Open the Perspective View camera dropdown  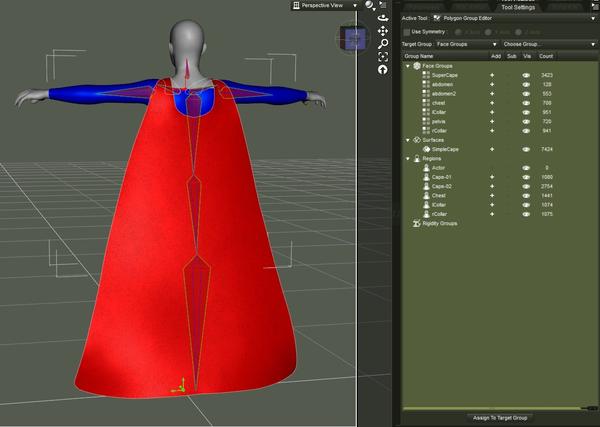325,5
